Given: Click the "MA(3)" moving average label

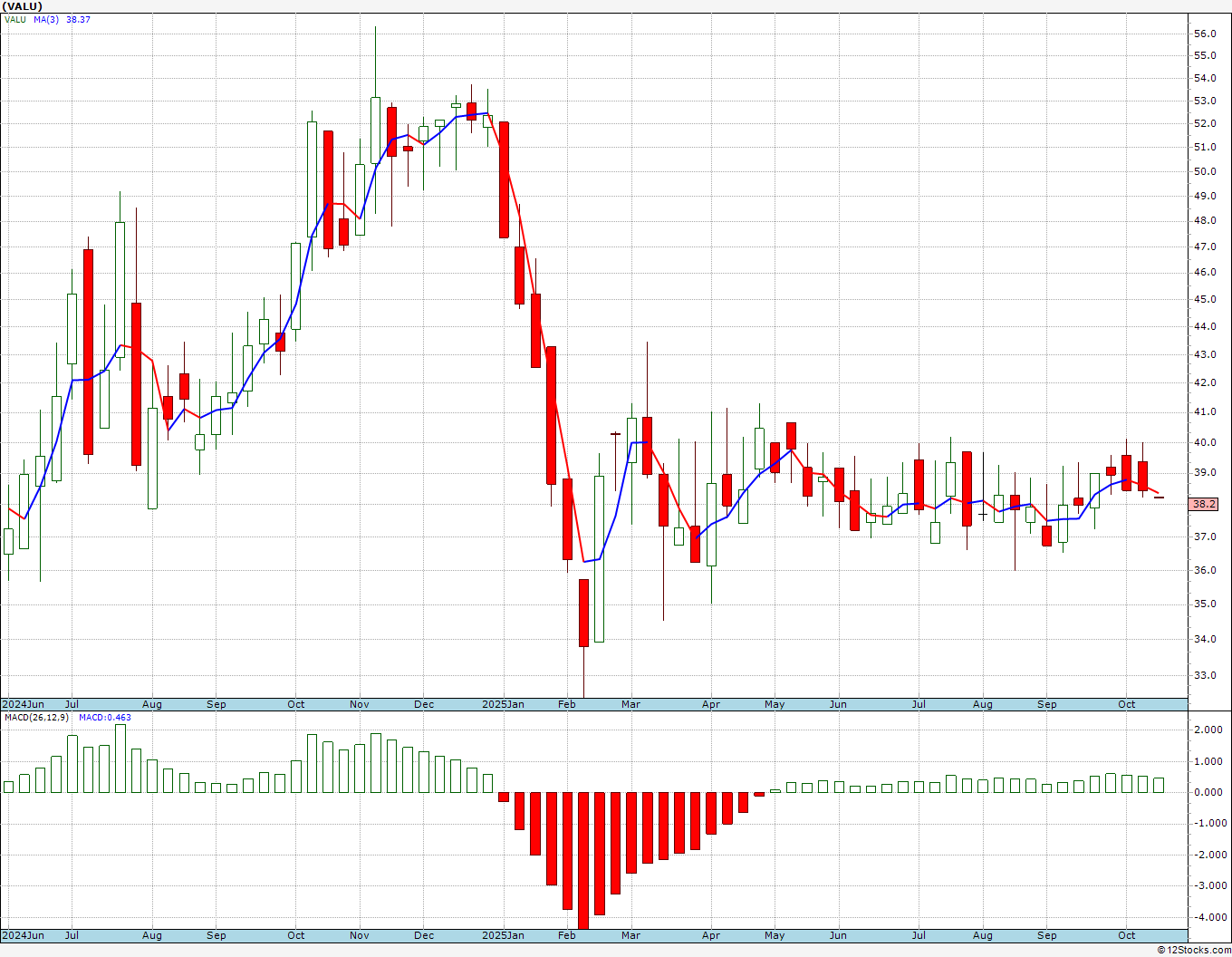Looking at the screenshot, I should [x=46, y=19].
